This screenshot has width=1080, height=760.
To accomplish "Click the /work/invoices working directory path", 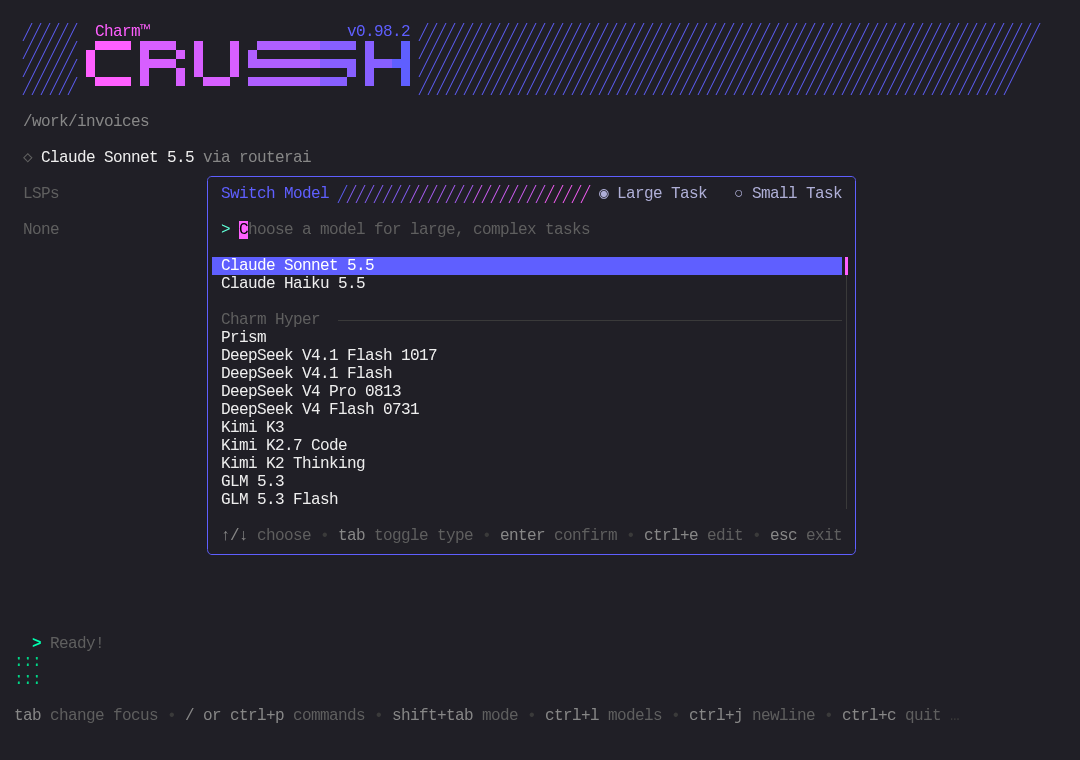I will point(86,121).
